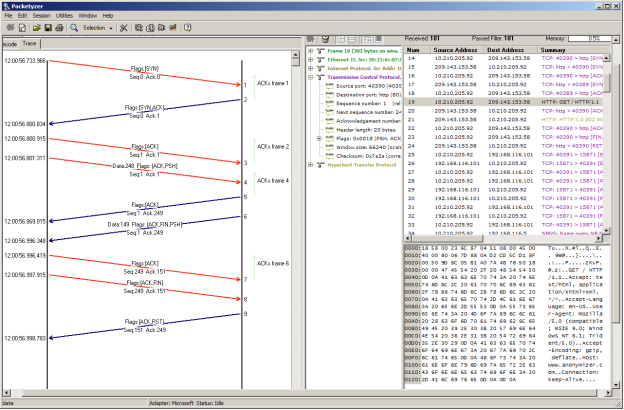Viewport: 624px width, 410px height.
Task: Expand the Frame 19 tree node
Action: (x=310, y=50)
